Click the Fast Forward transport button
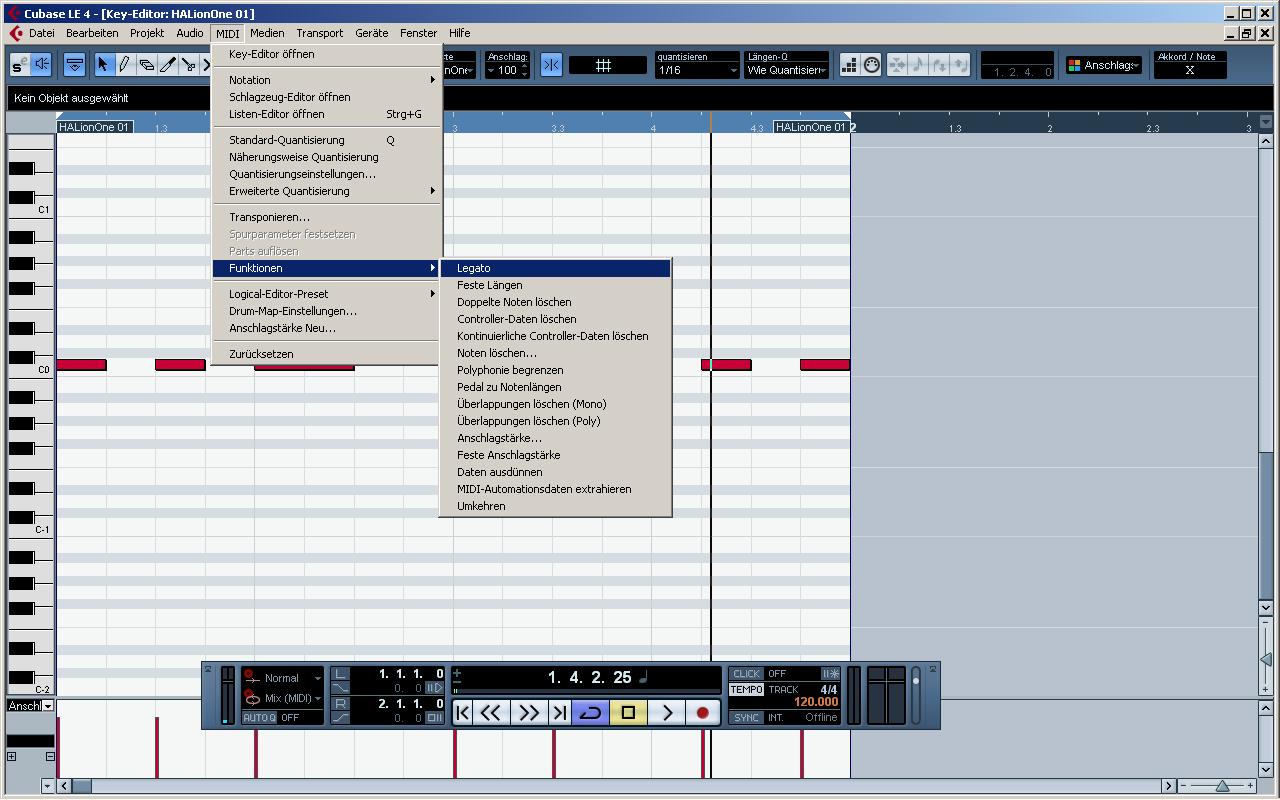This screenshot has height=800, width=1280. coord(530,712)
